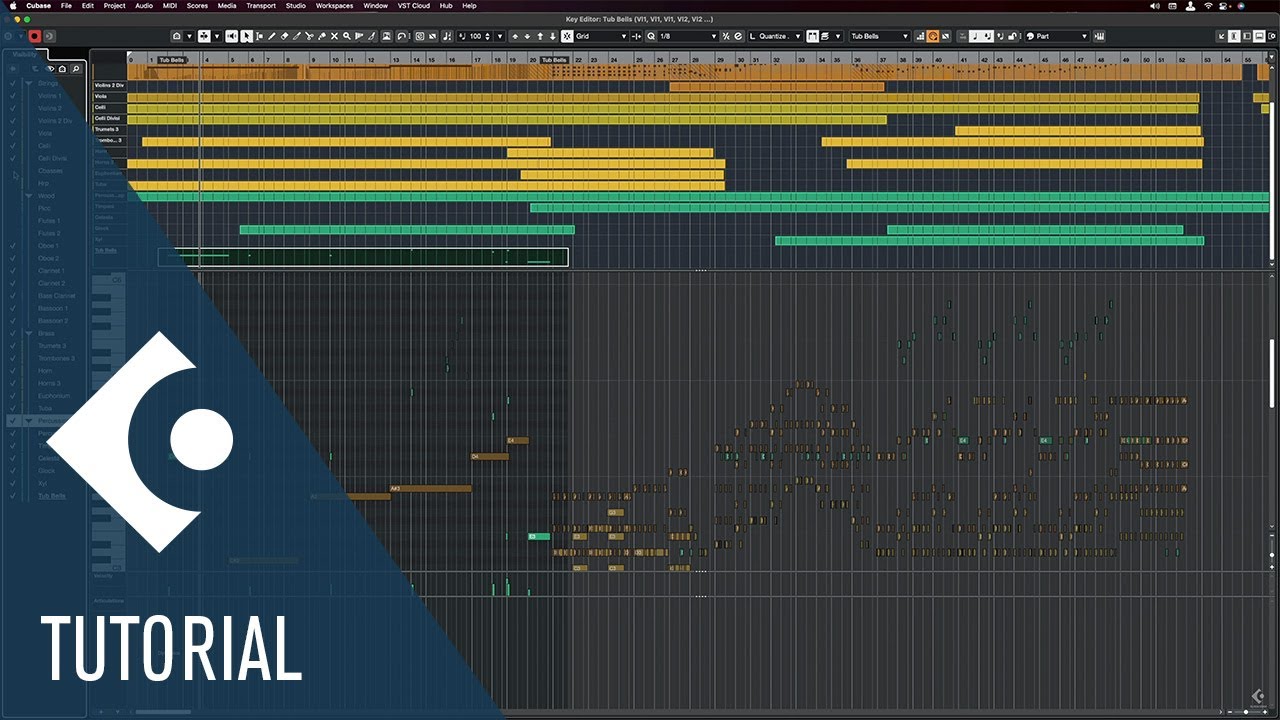The image size is (1280, 720).
Task: Click the first up-arrow nudge icon
Action: (x=515, y=36)
